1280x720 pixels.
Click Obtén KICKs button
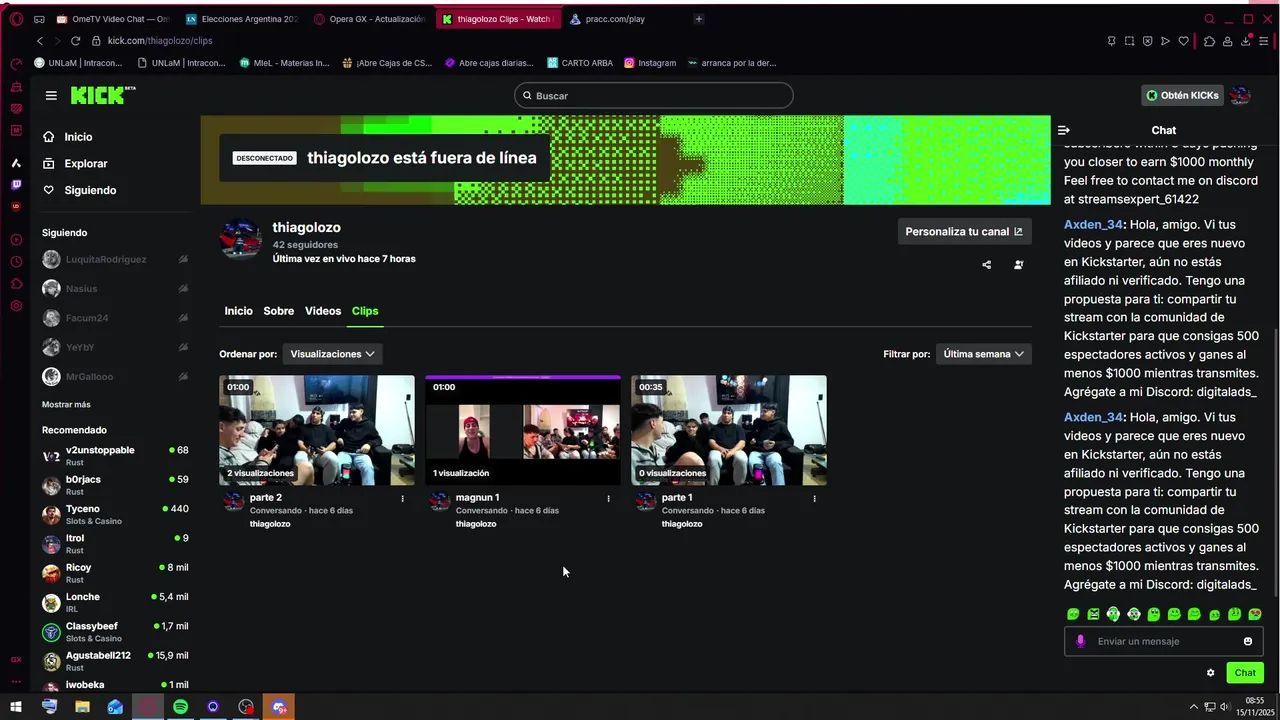(x=1182, y=95)
